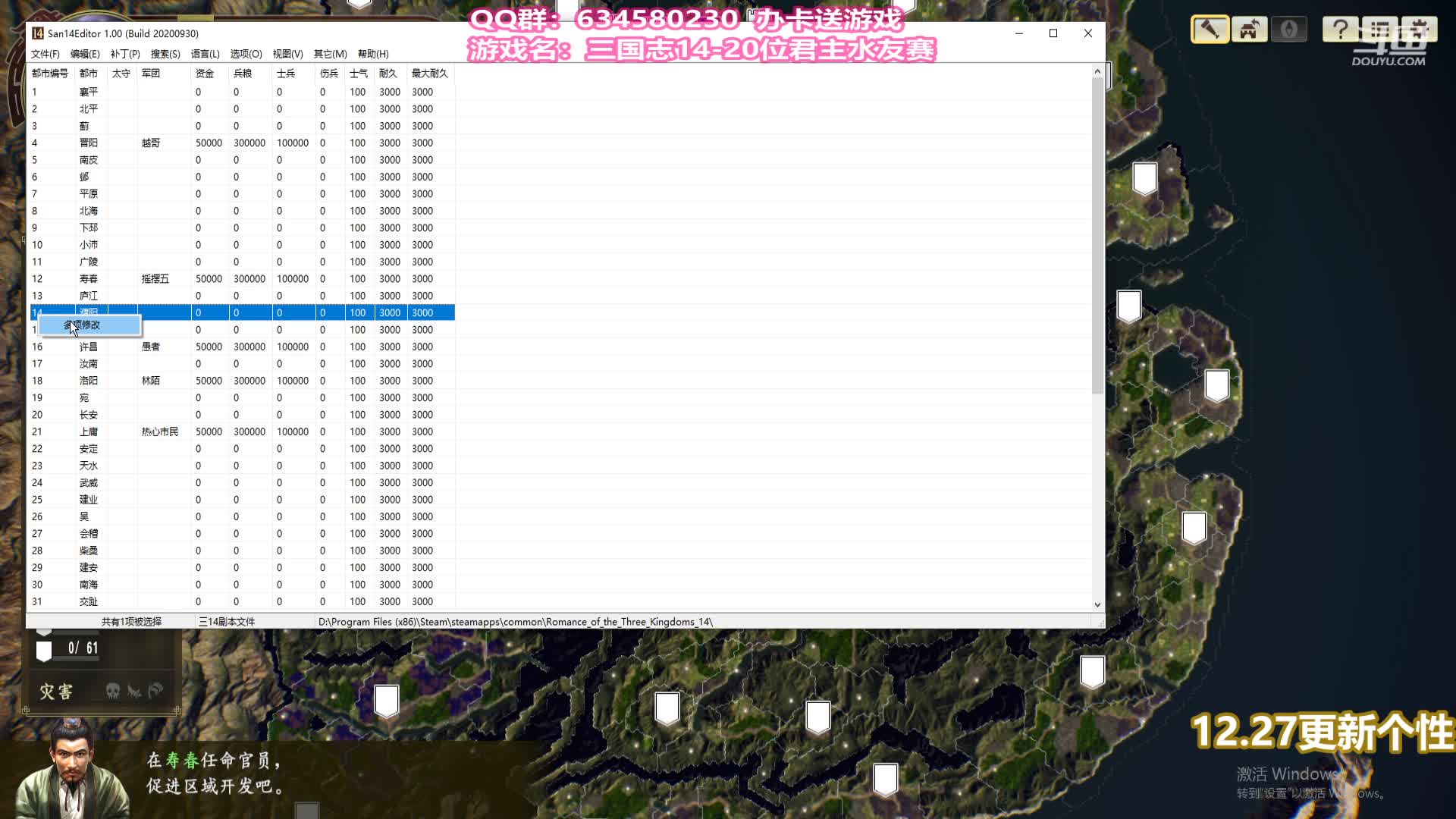Image resolution: width=1456 pixels, height=819 pixels.
Task: Select the city row 许昌
Action: click(243, 347)
